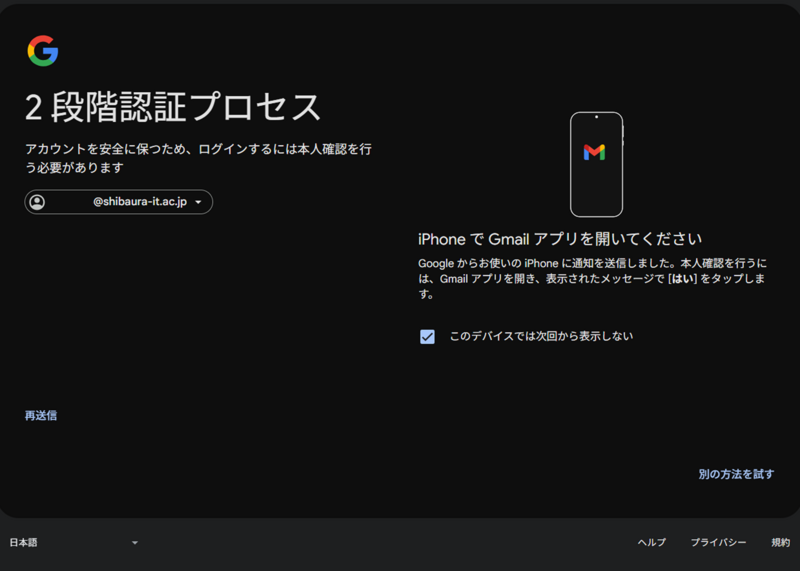The image size is (800, 571).
Task: Click the 2 段階認証プロセス heading
Action: [x=174, y=107]
